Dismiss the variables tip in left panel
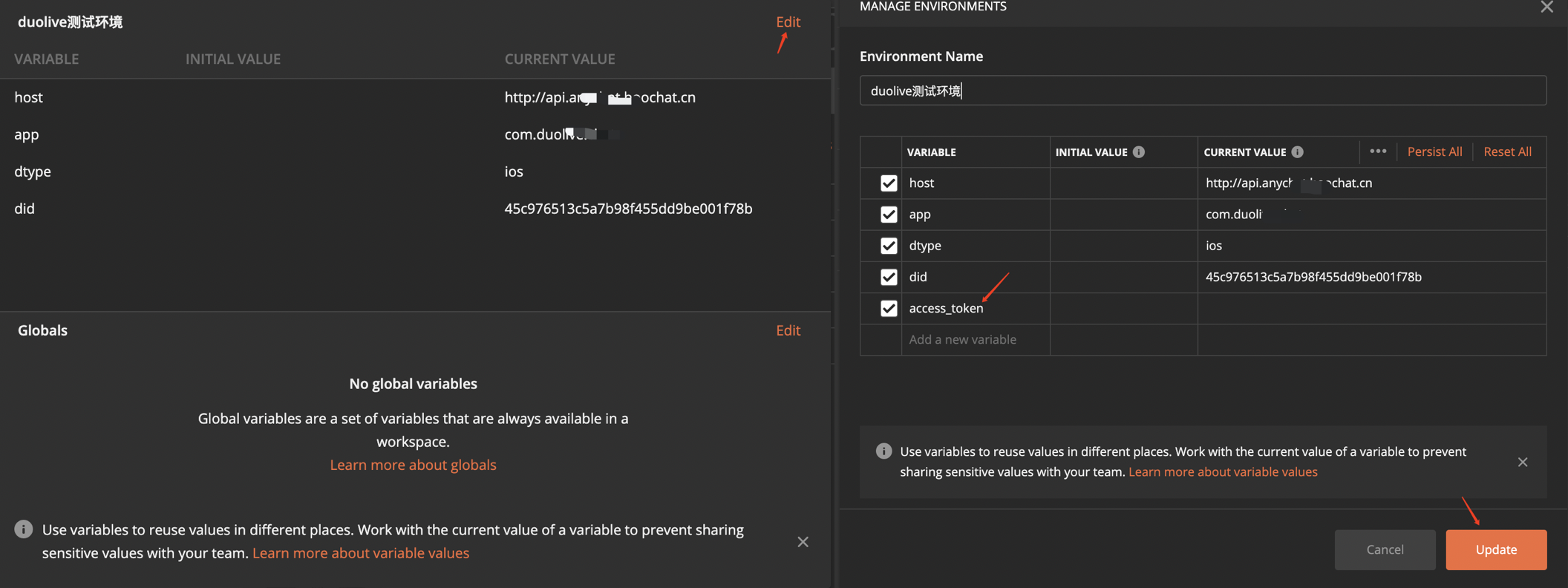Image resolution: width=1568 pixels, height=588 pixels. (x=803, y=542)
